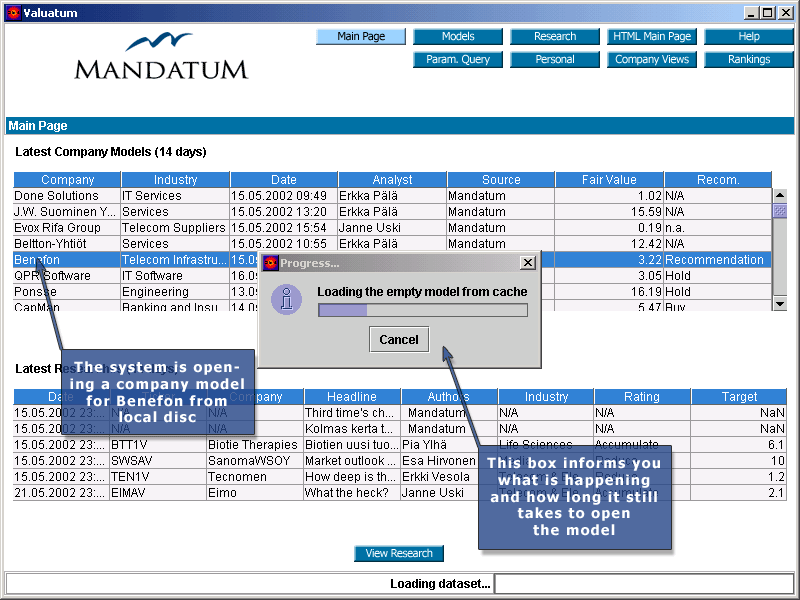The height and width of the screenshot is (600, 800).
Task: Sort research by Rating column header
Action: tap(642, 396)
